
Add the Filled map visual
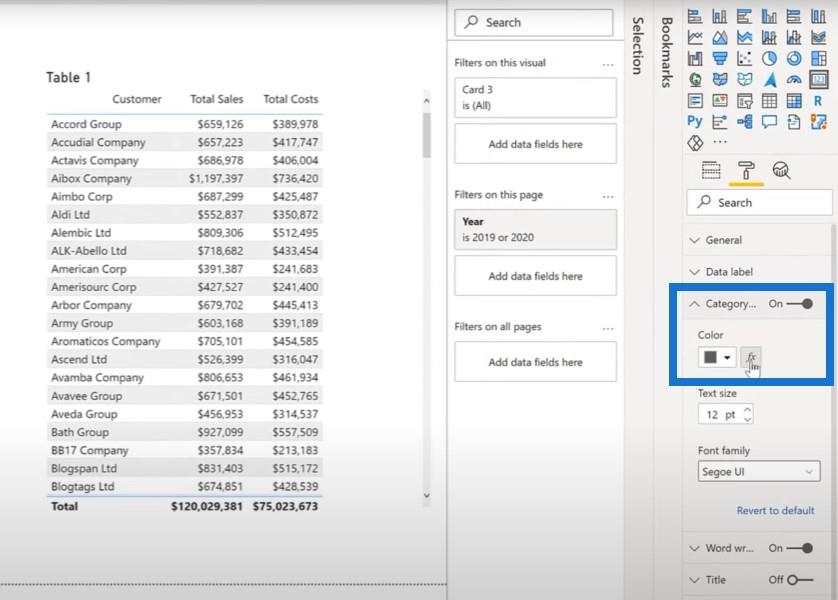point(719,80)
